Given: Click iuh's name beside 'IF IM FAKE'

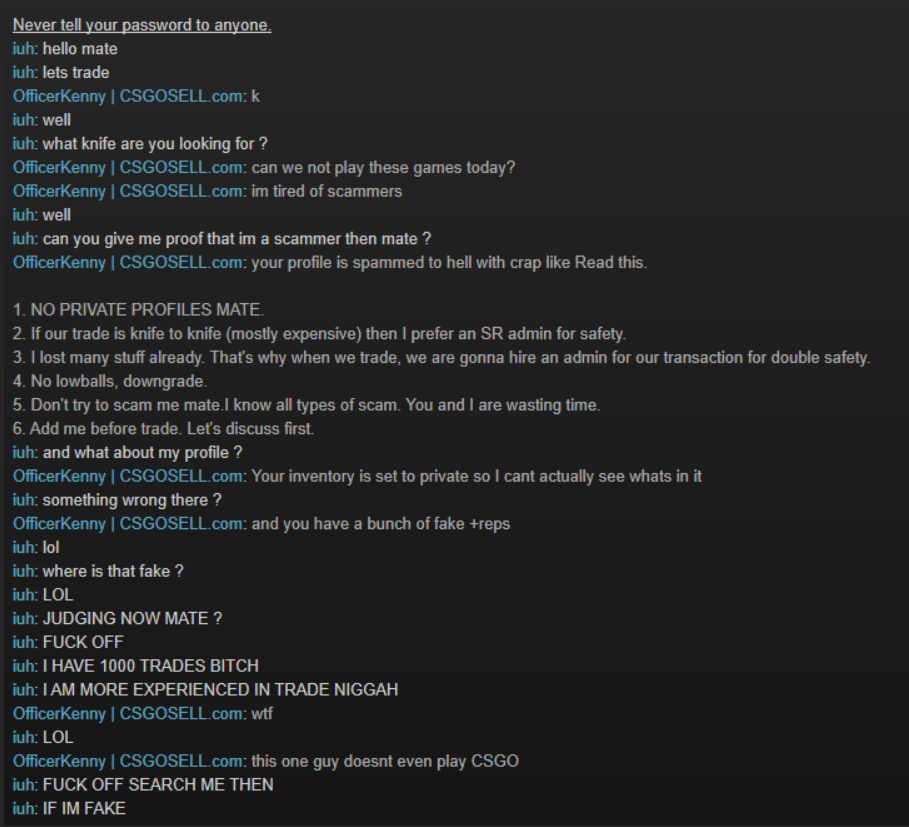Looking at the screenshot, I should pos(24,809).
